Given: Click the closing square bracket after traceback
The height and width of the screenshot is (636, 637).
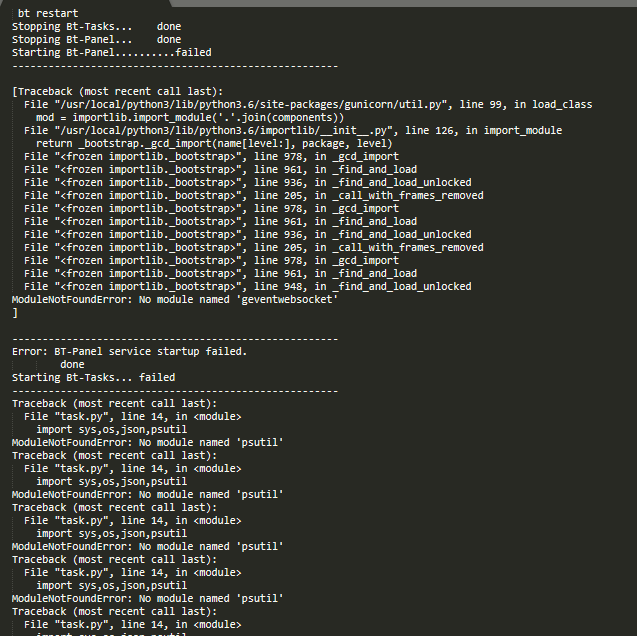Looking at the screenshot, I should click(x=15, y=313).
